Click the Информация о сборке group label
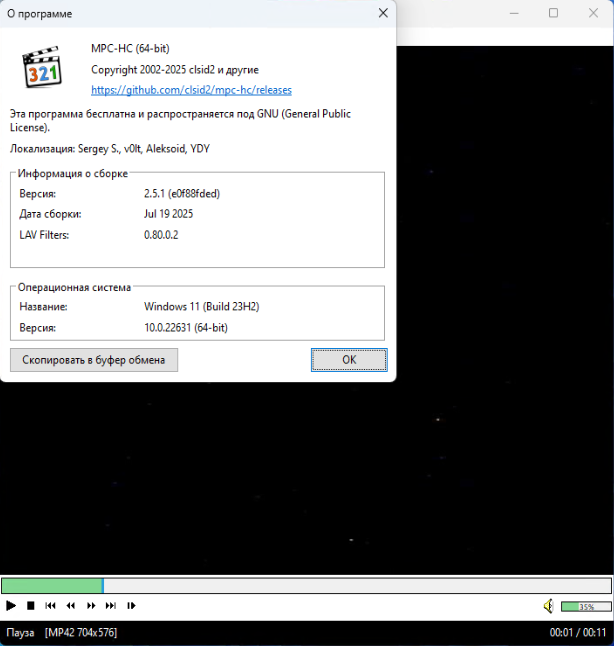This screenshot has height=646, width=614. [x=73, y=173]
